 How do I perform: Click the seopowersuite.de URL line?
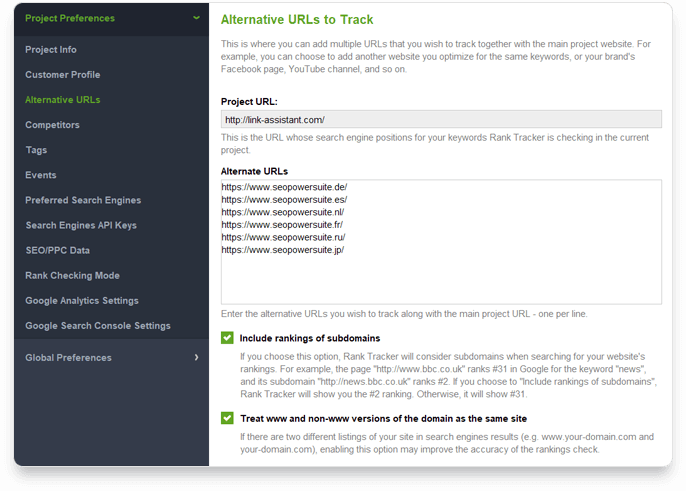point(284,187)
